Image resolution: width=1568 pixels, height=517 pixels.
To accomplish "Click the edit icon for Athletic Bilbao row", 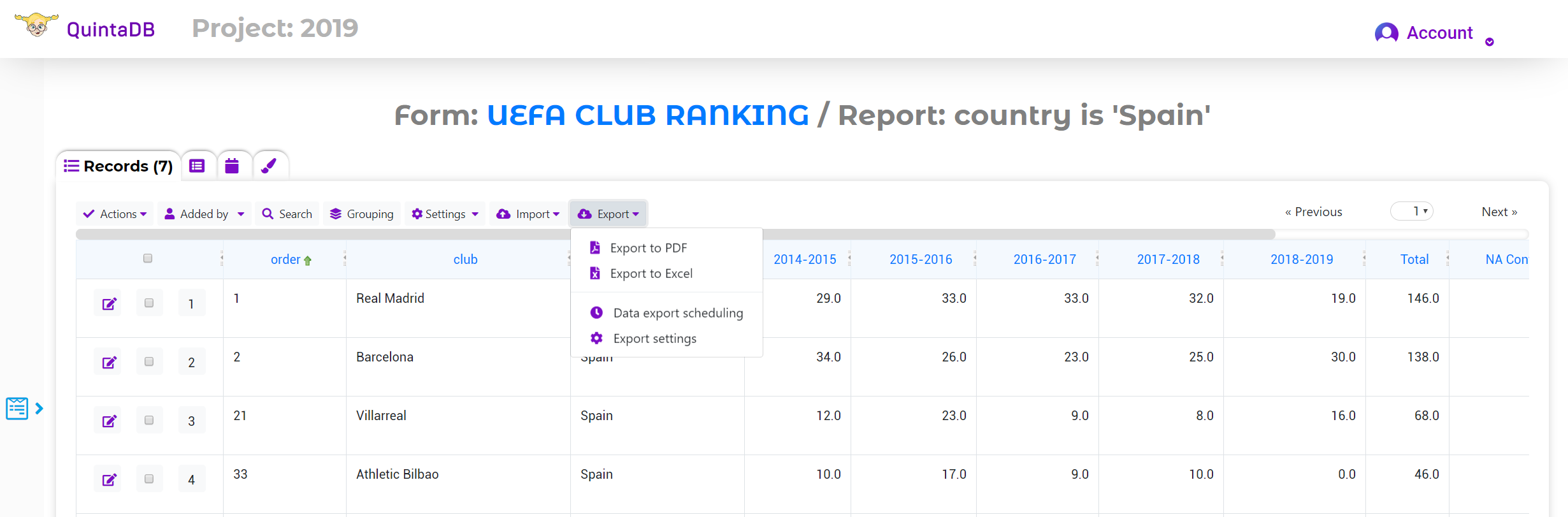I will click(x=110, y=479).
